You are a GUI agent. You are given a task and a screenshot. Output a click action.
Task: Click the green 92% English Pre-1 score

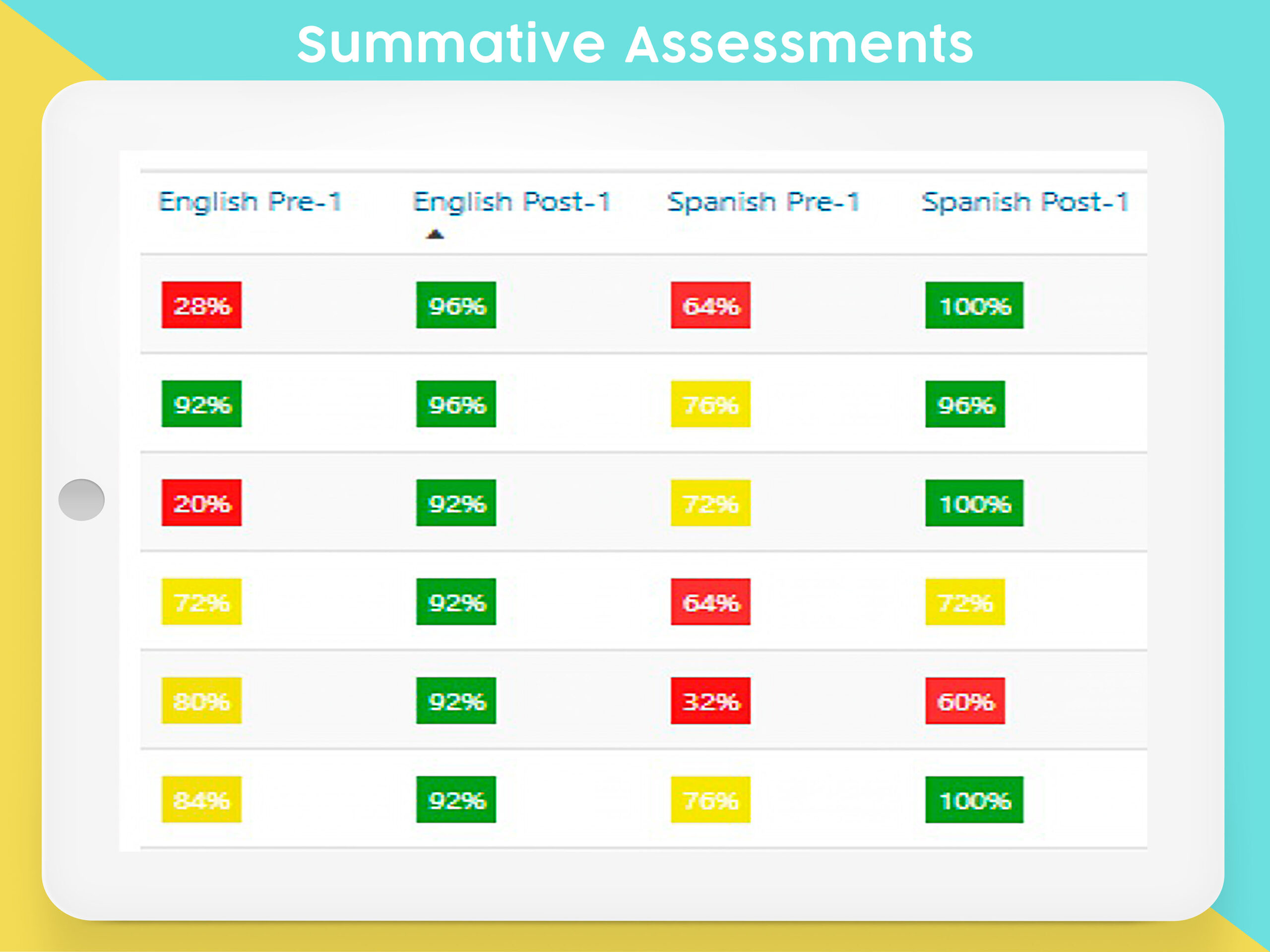click(201, 404)
